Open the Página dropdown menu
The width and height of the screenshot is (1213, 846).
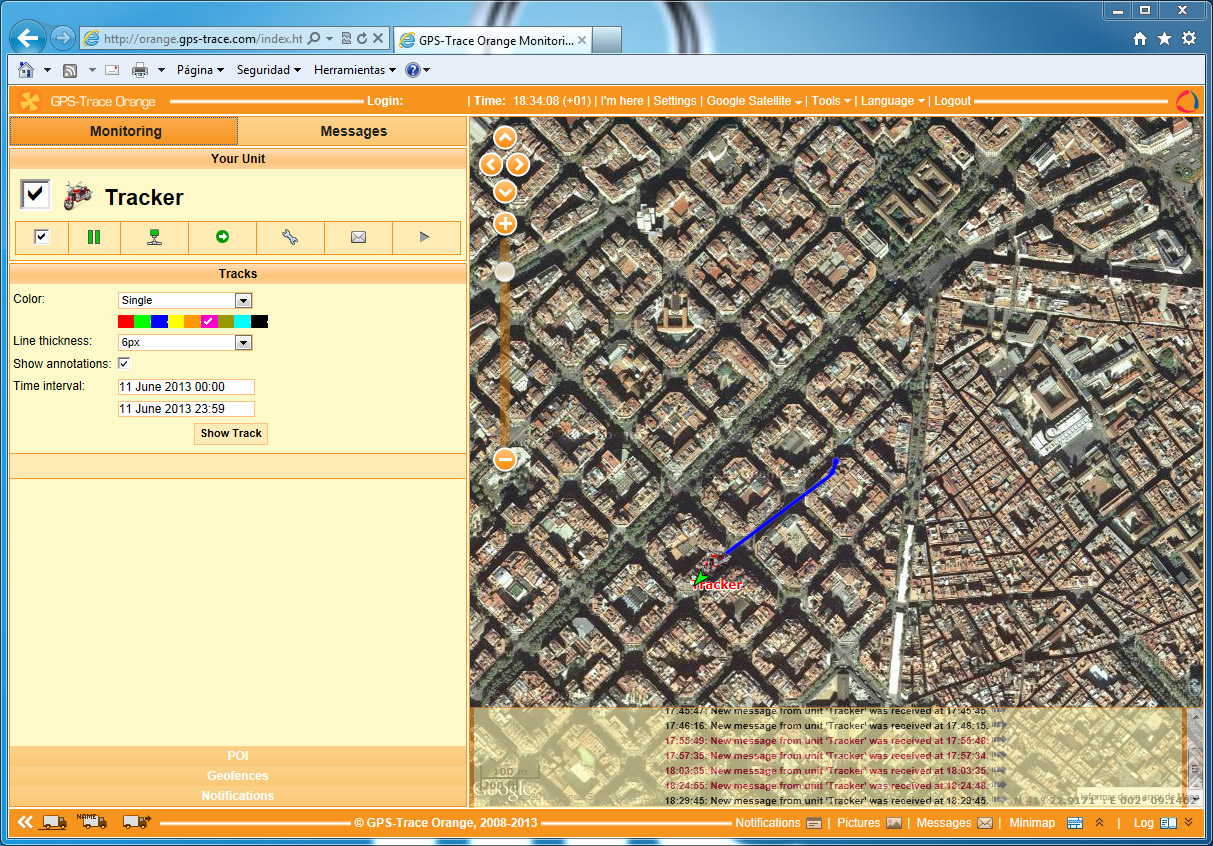pyautogui.click(x=200, y=70)
